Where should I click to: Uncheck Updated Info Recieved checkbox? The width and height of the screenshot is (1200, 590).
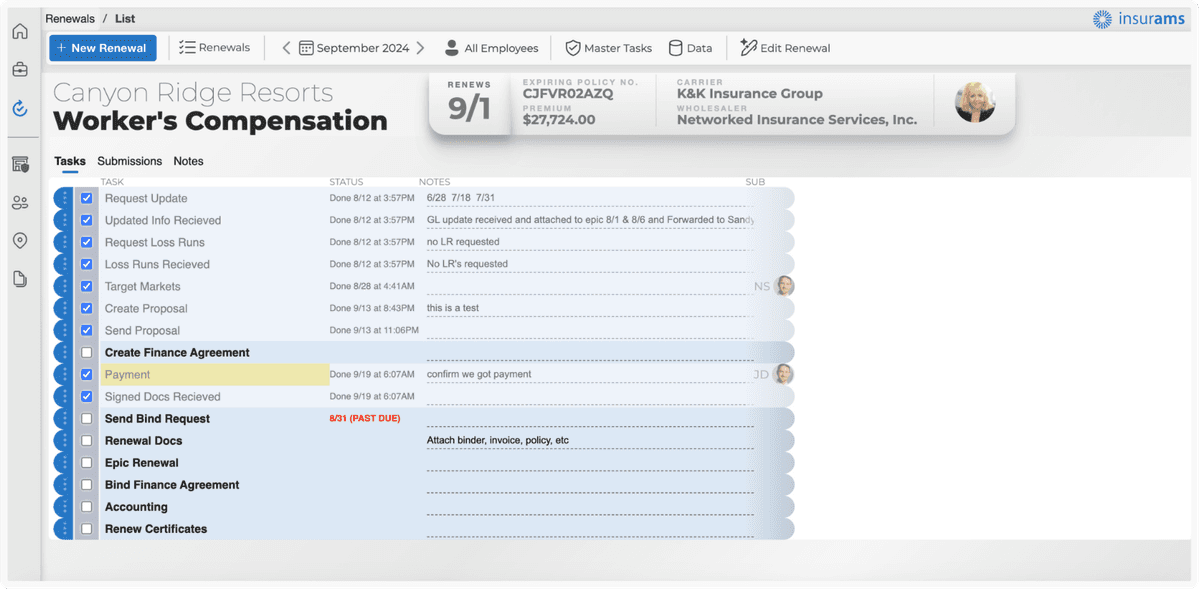pyautogui.click(x=87, y=220)
